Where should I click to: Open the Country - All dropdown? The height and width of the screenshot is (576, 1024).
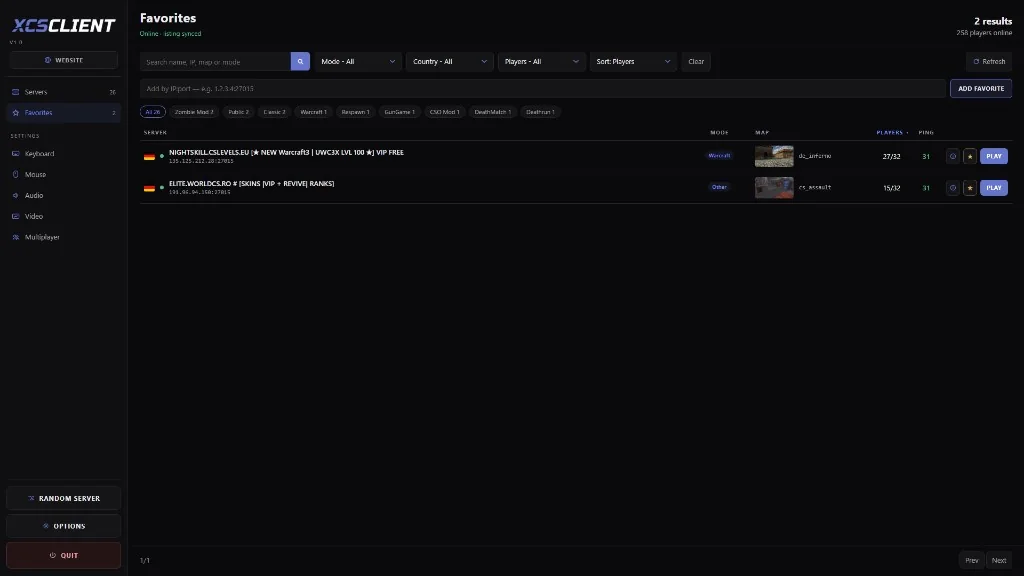(x=449, y=61)
